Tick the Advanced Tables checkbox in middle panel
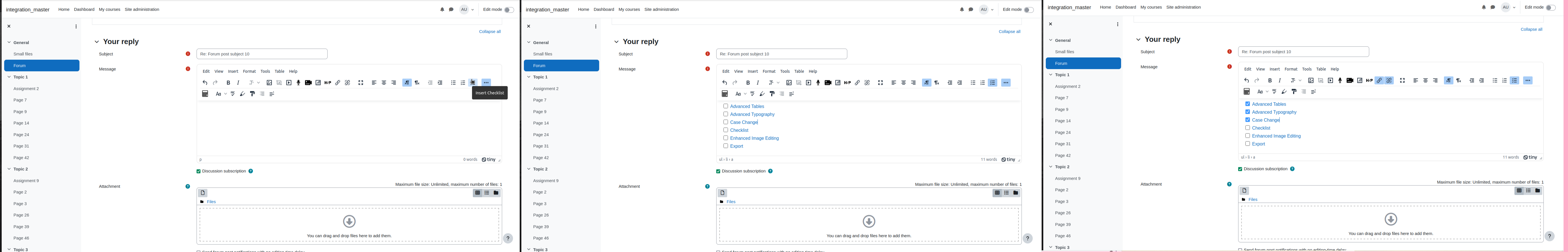The image size is (1568, 252). [725, 106]
